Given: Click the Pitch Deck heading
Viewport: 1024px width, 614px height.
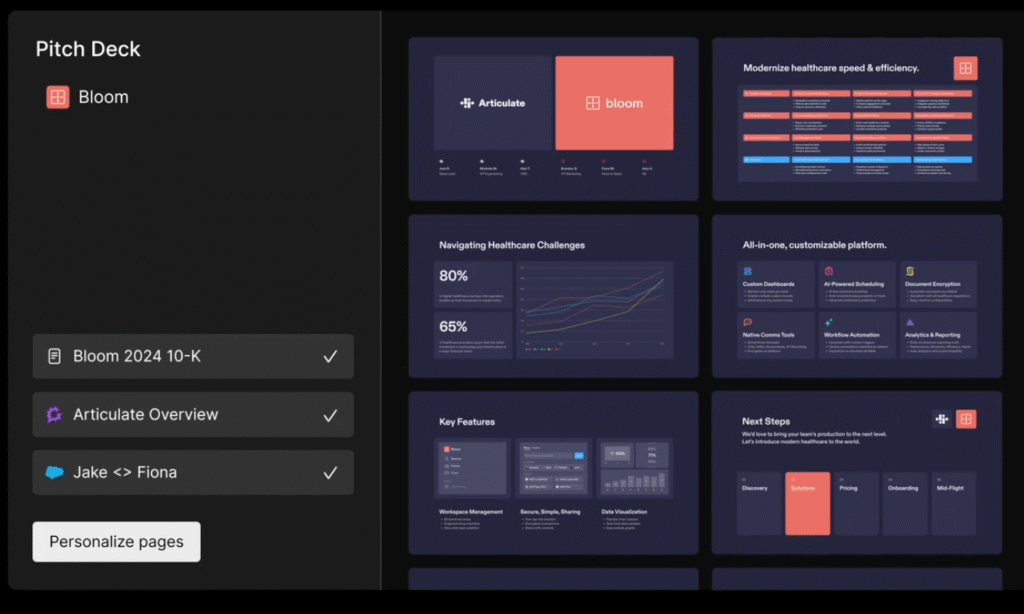Looking at the screenshot, I should 88,49.
